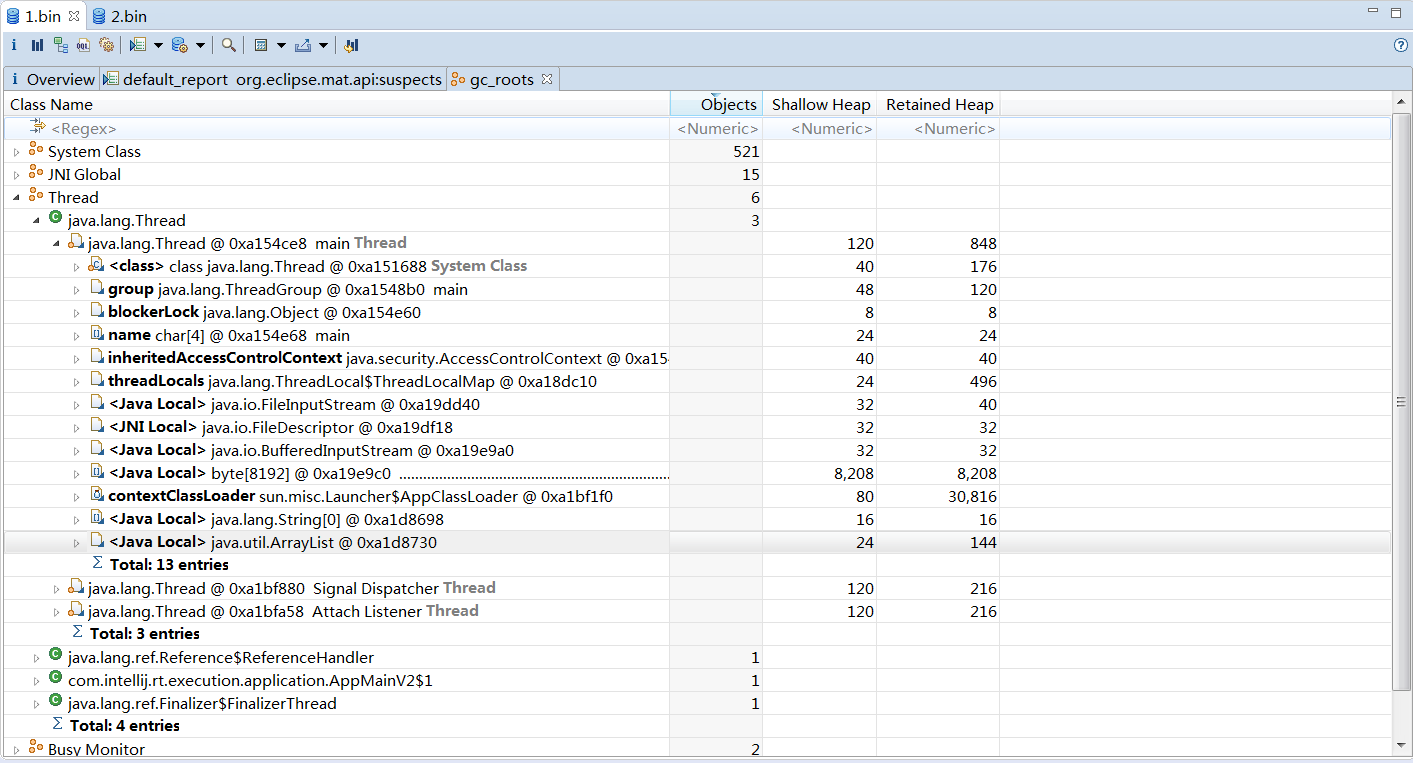1413x763 pixels.
Task: Select System Class GC root icon
Action: [36, 150]
